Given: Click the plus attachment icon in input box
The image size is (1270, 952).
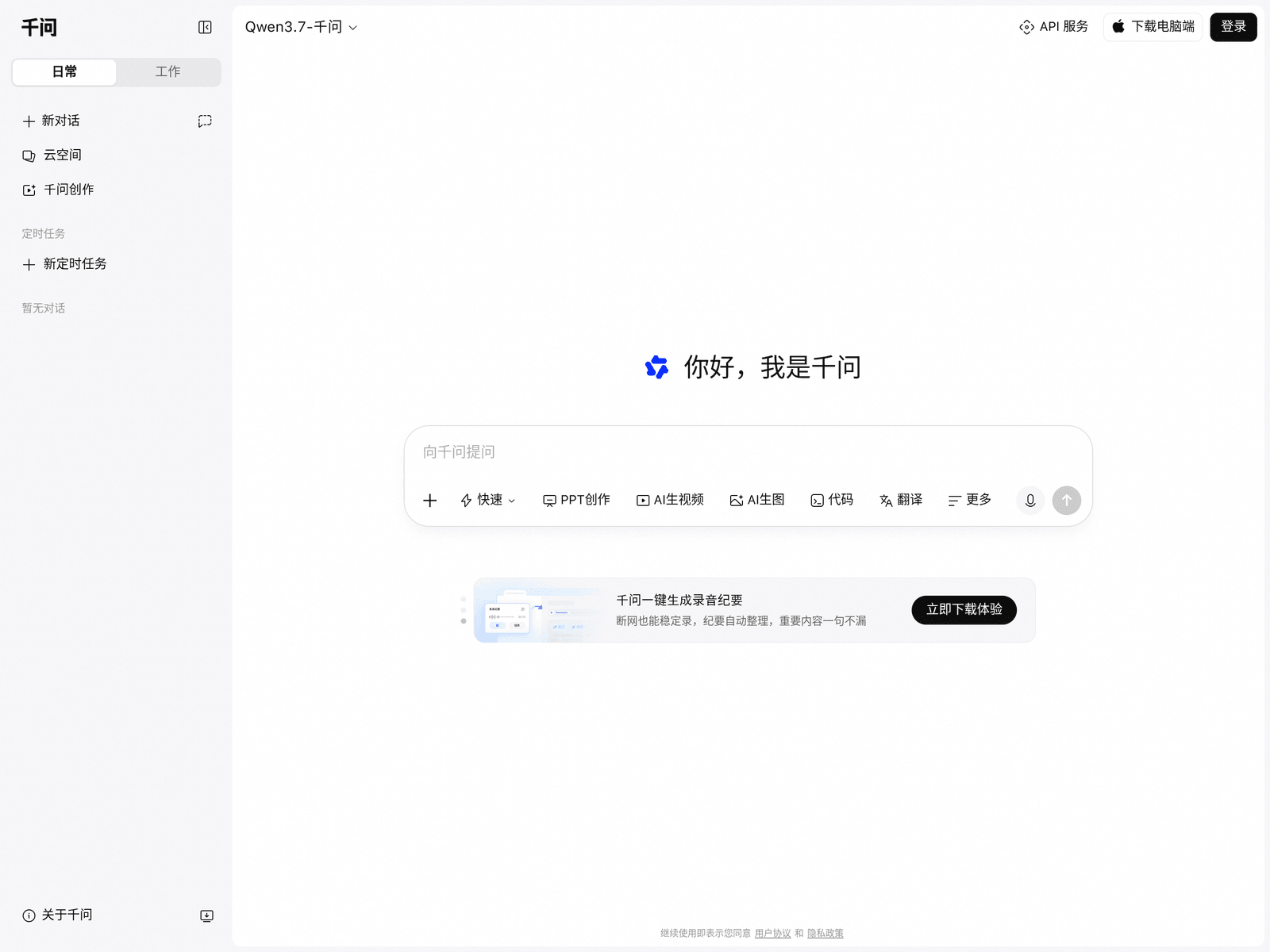Looking at the screenshot, I should pyautogui.click(x=430, y=501).
